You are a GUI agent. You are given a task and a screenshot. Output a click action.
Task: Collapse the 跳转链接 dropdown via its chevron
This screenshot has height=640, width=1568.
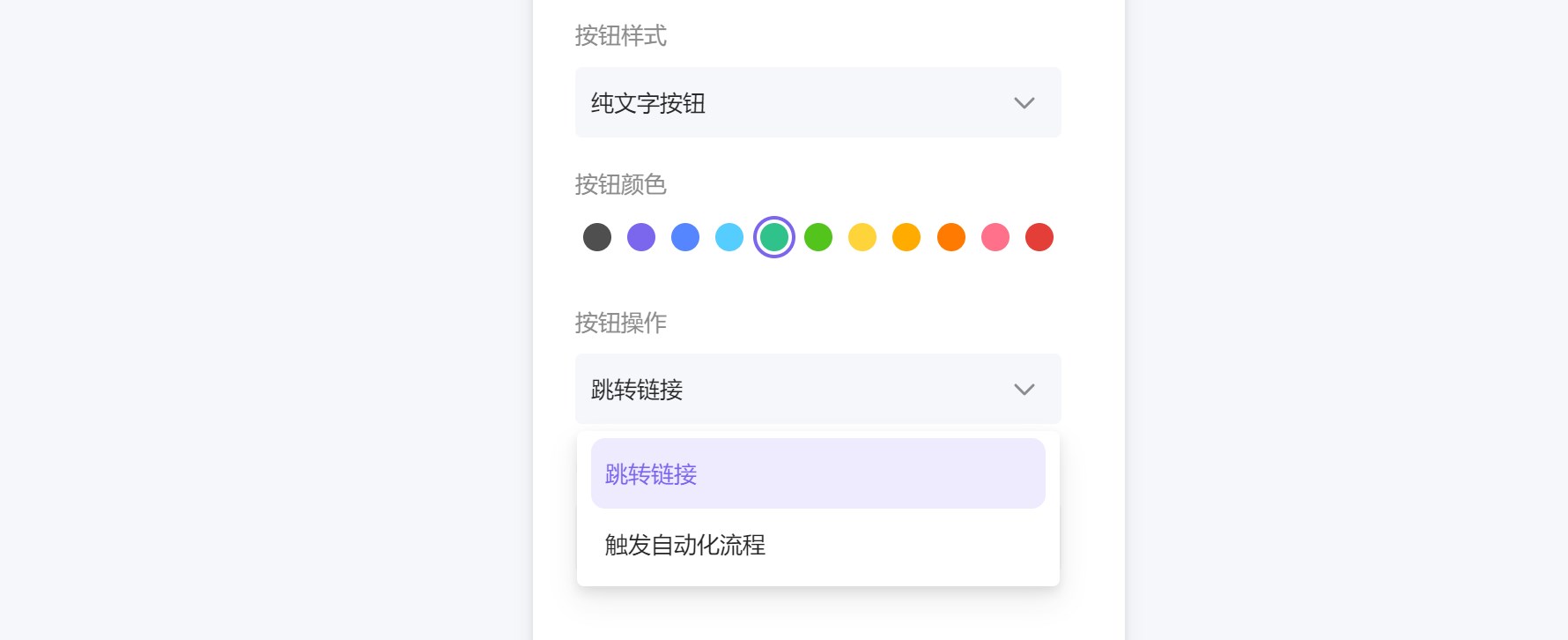1024,389
